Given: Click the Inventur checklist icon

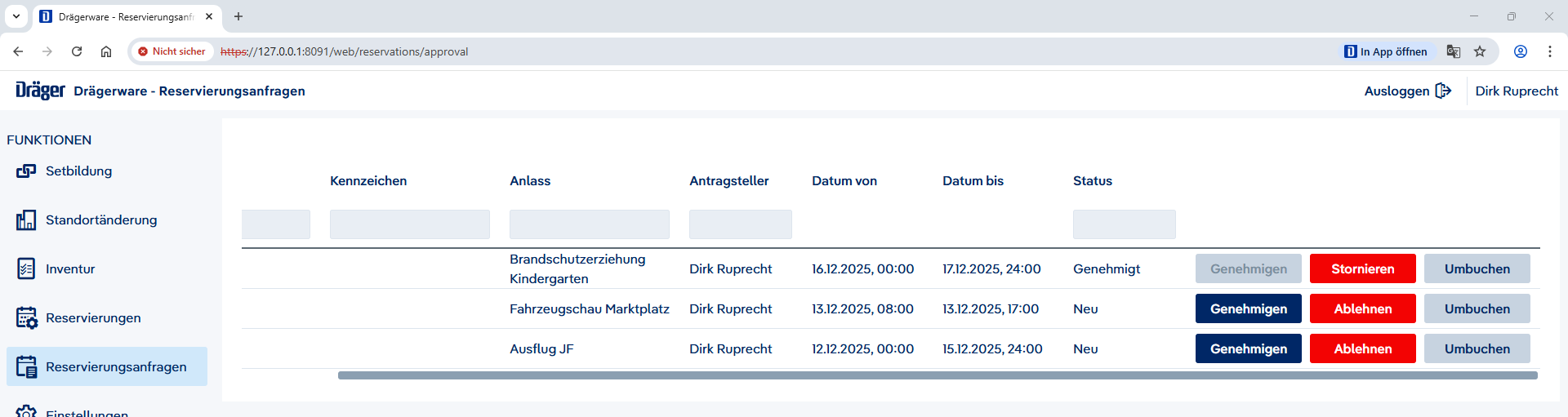Looking at the screenshot, I should (x=26, y=269).
